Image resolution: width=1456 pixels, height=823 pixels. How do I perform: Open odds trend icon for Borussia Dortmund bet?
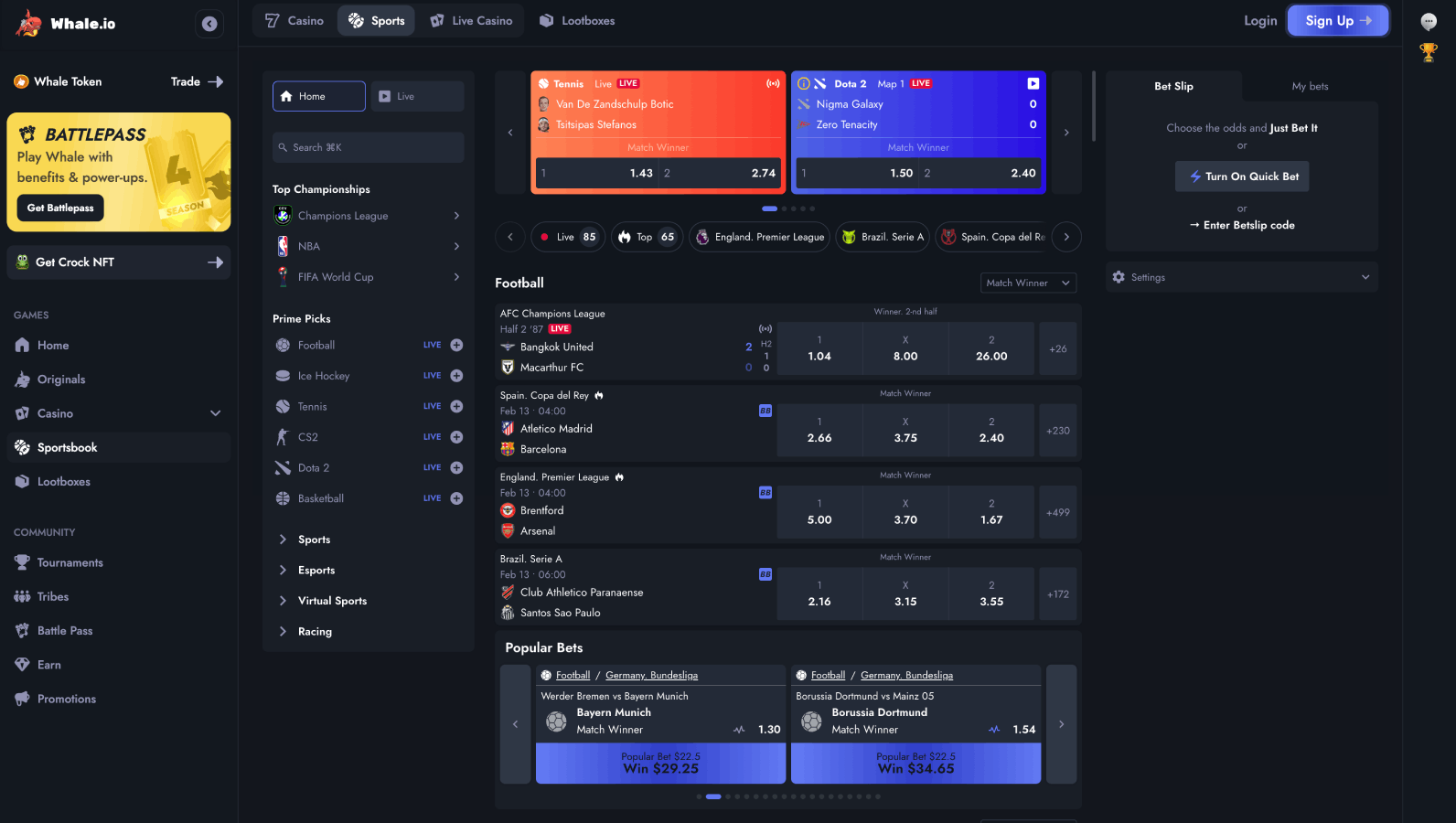coord(994,730)
